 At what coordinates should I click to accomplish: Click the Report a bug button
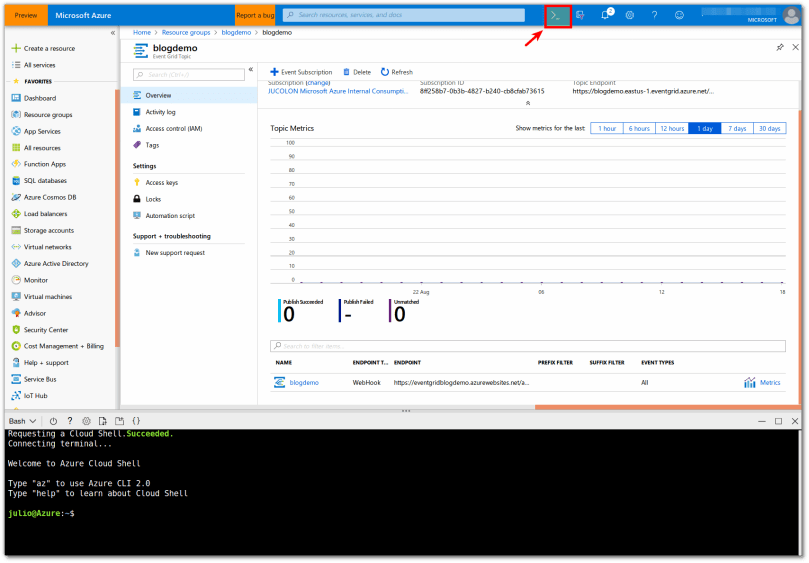(255, 15)
